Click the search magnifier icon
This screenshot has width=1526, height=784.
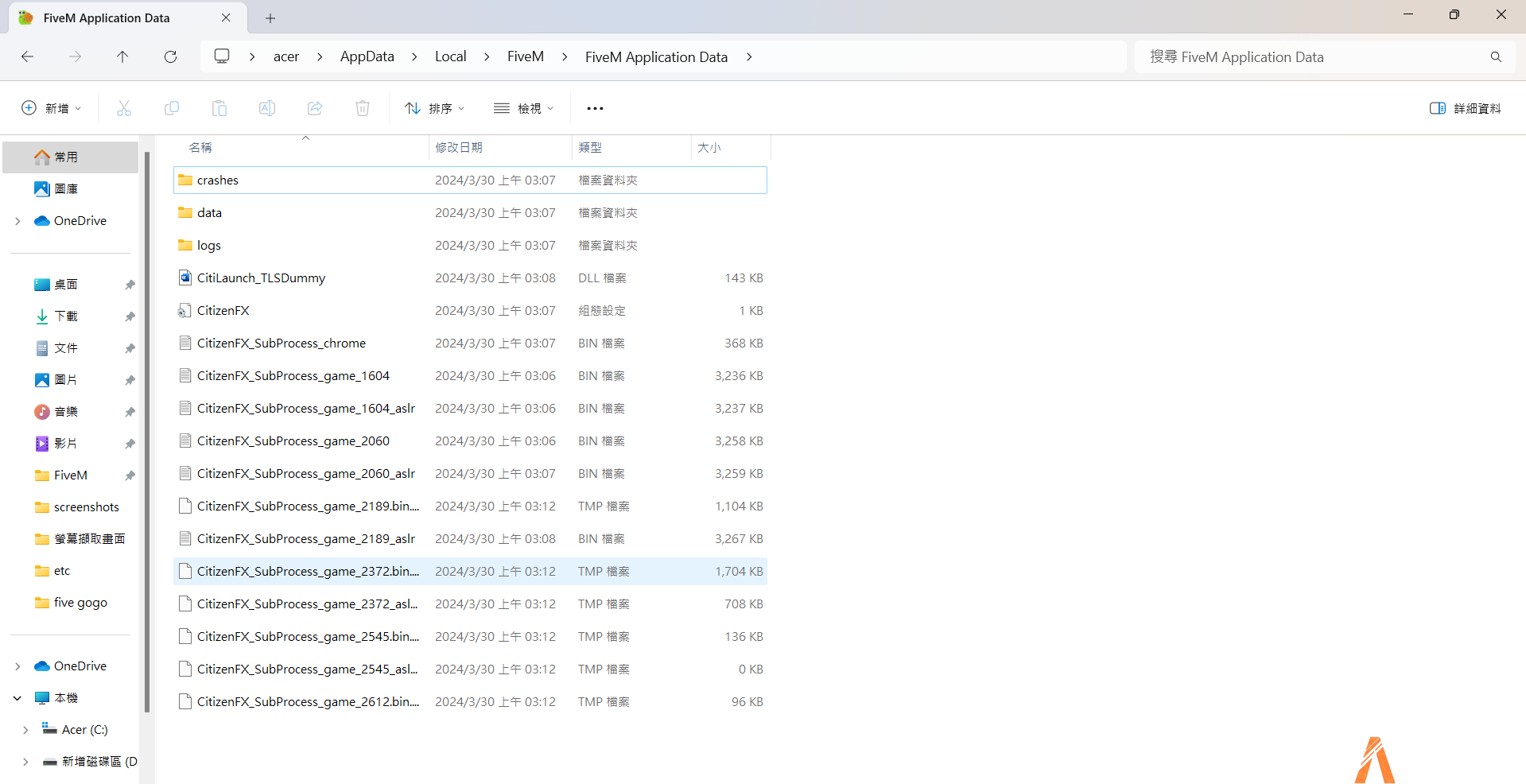click(1496, 57)
